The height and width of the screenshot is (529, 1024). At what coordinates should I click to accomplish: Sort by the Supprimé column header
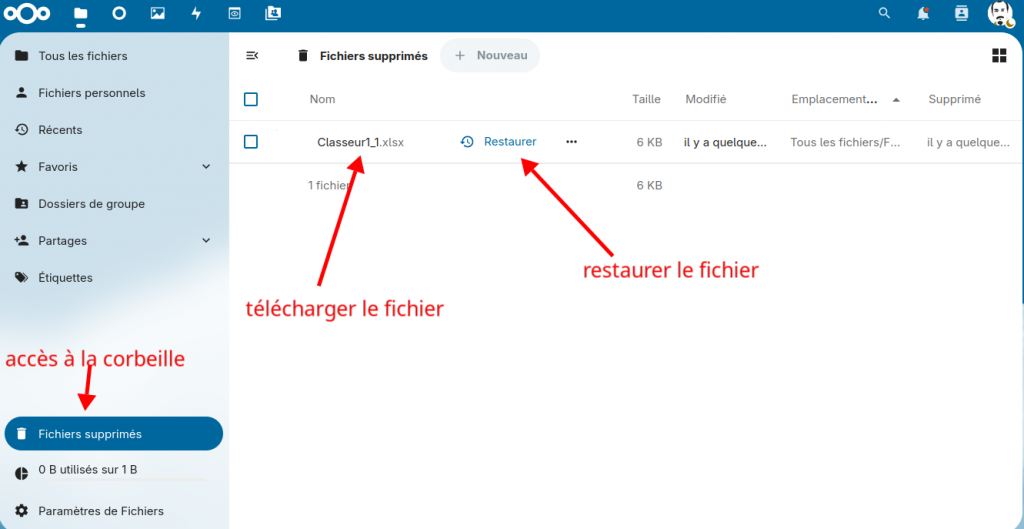[x=955, y=99]
